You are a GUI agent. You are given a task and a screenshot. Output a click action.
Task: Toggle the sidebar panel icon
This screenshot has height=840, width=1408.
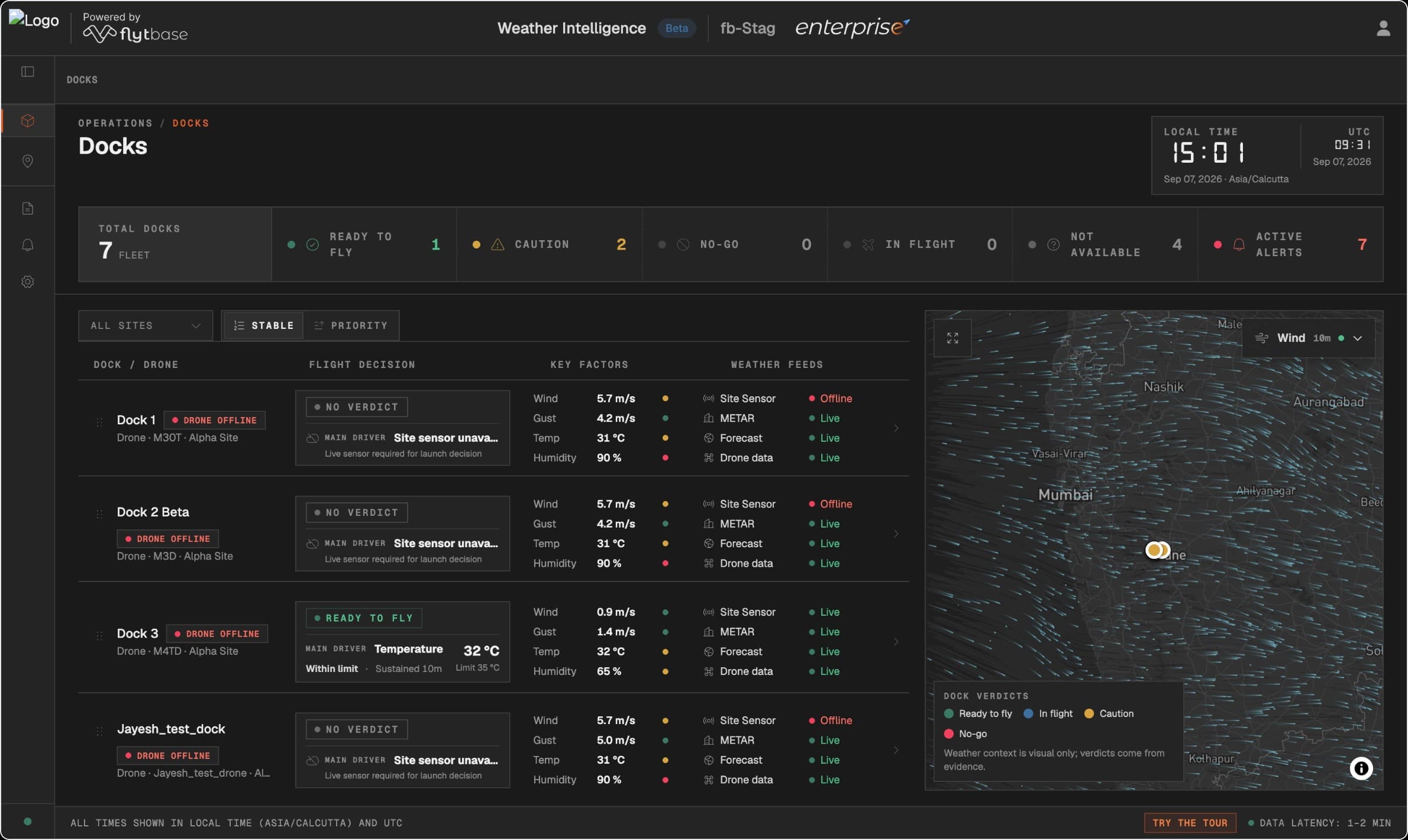pyautogui.click(x=28, y=72)
